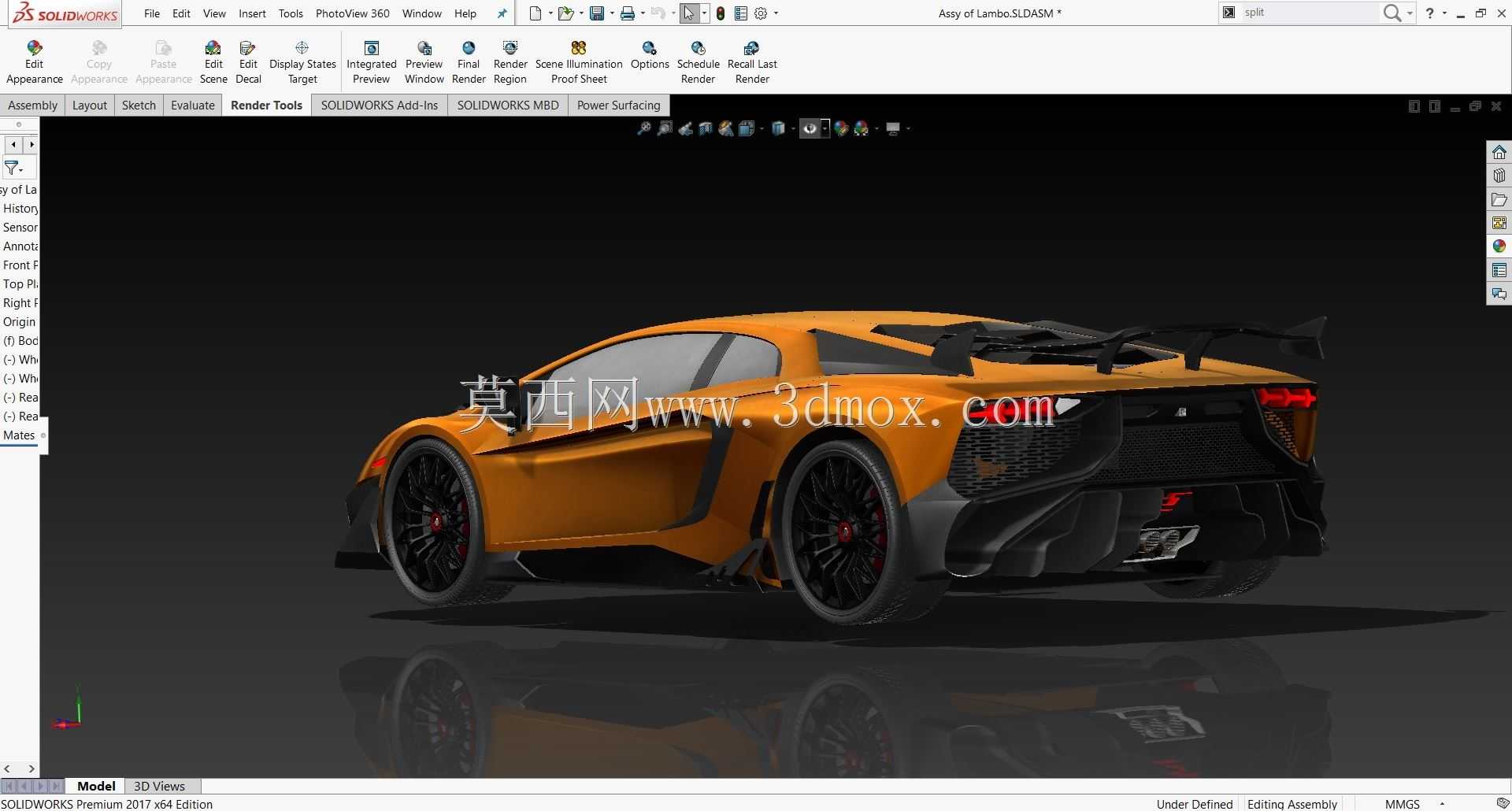Switch to the Assembly tab
The width and height of the screenshot is (1512, 811).
(x=32, y=106)
